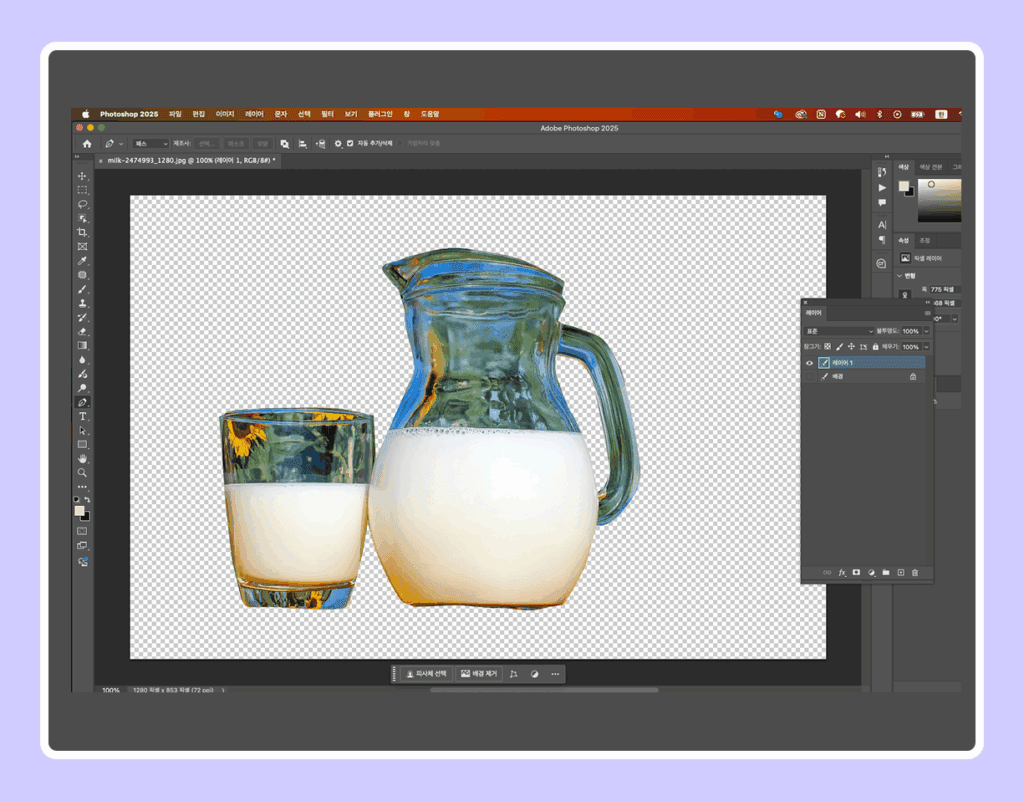Open the History panel icon
1024x801 pixels.
pyautogui.click(x=882, y=172)
